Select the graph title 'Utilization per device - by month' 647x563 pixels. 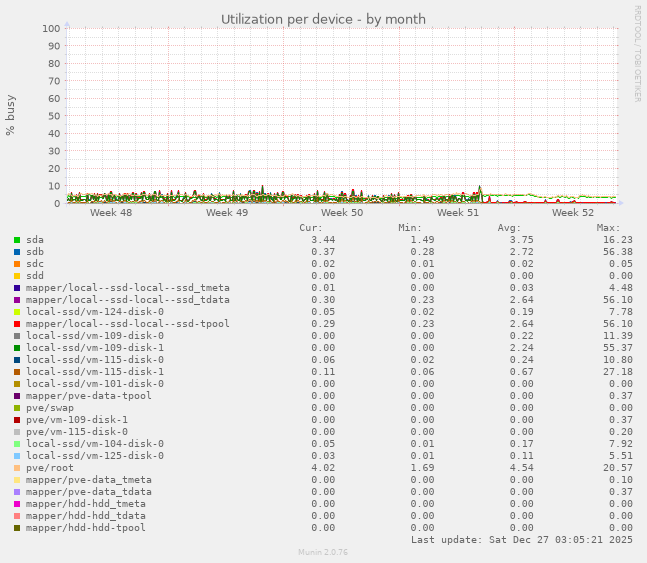coord(323,19)
